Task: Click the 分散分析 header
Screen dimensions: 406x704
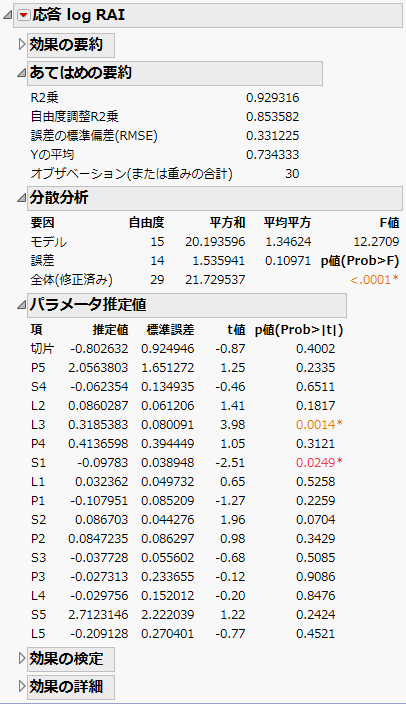Action: [x=215, y=198]
